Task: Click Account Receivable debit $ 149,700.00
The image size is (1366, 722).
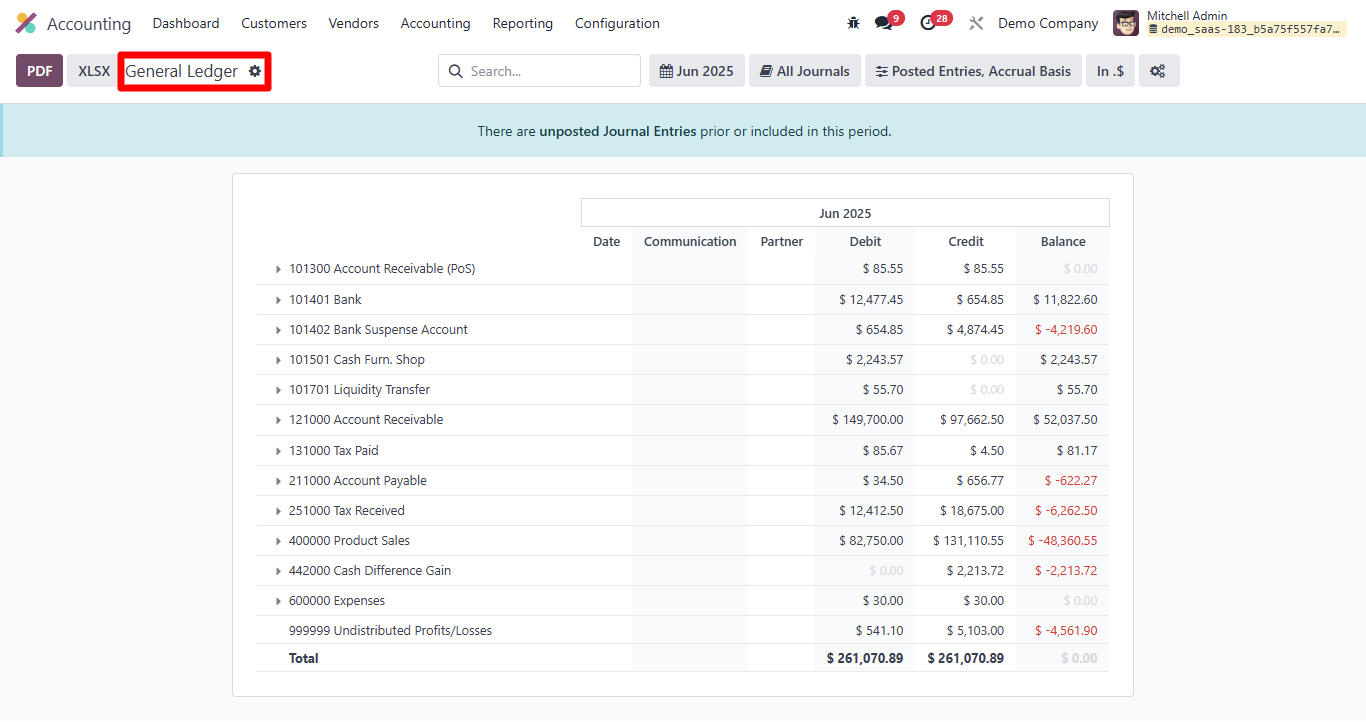Action: coord(867,420)
